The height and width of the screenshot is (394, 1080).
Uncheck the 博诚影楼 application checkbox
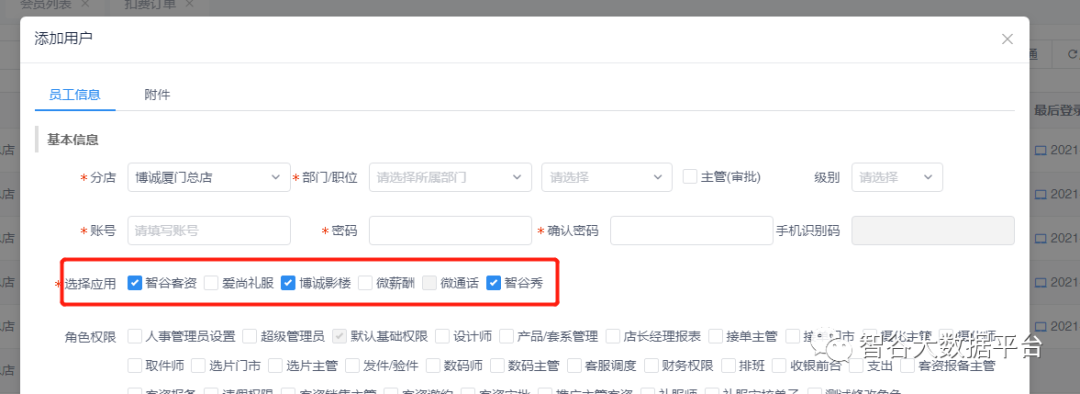tap(289, 282)
